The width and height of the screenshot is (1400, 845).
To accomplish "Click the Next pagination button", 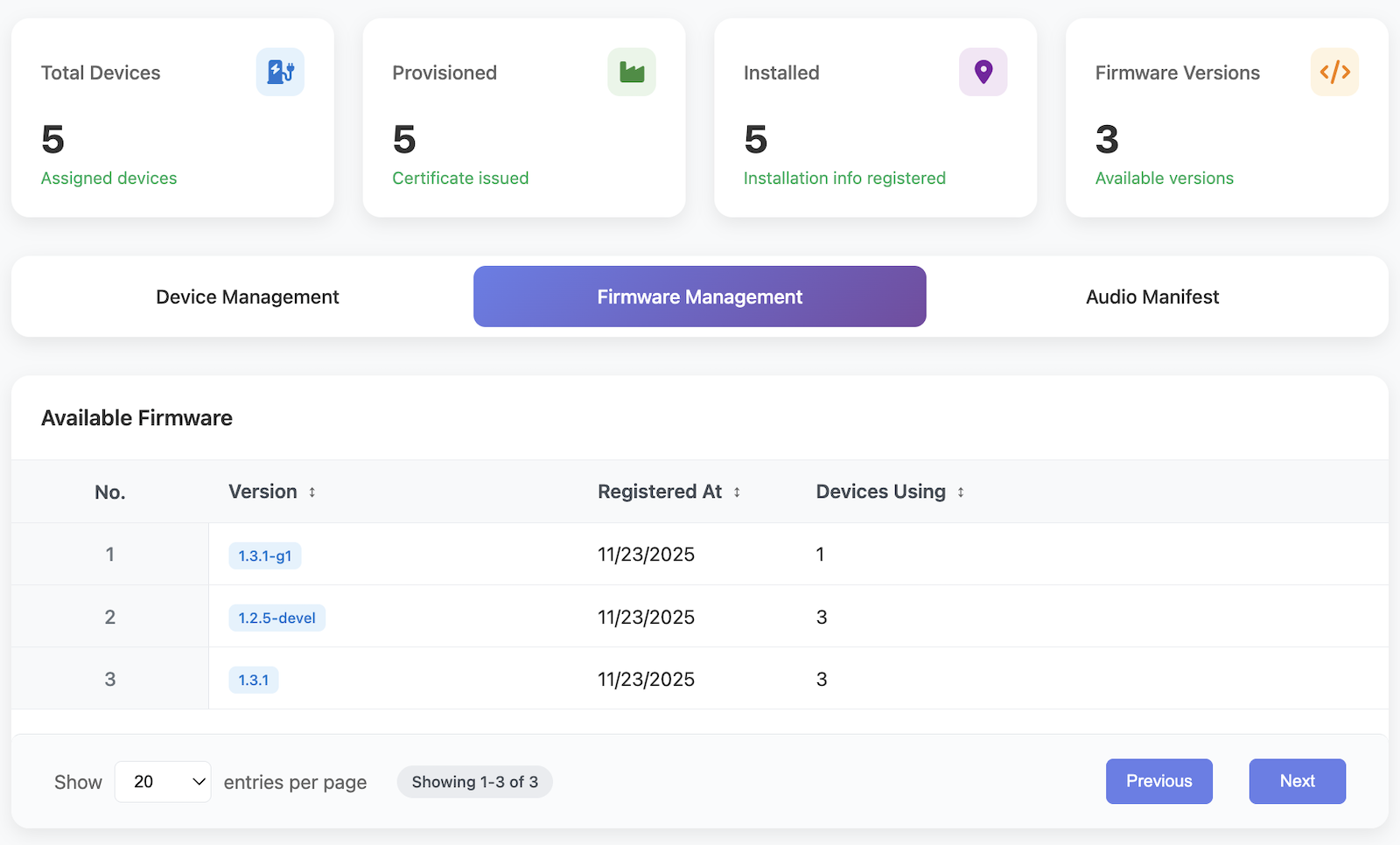I will tap(1297, 781).
